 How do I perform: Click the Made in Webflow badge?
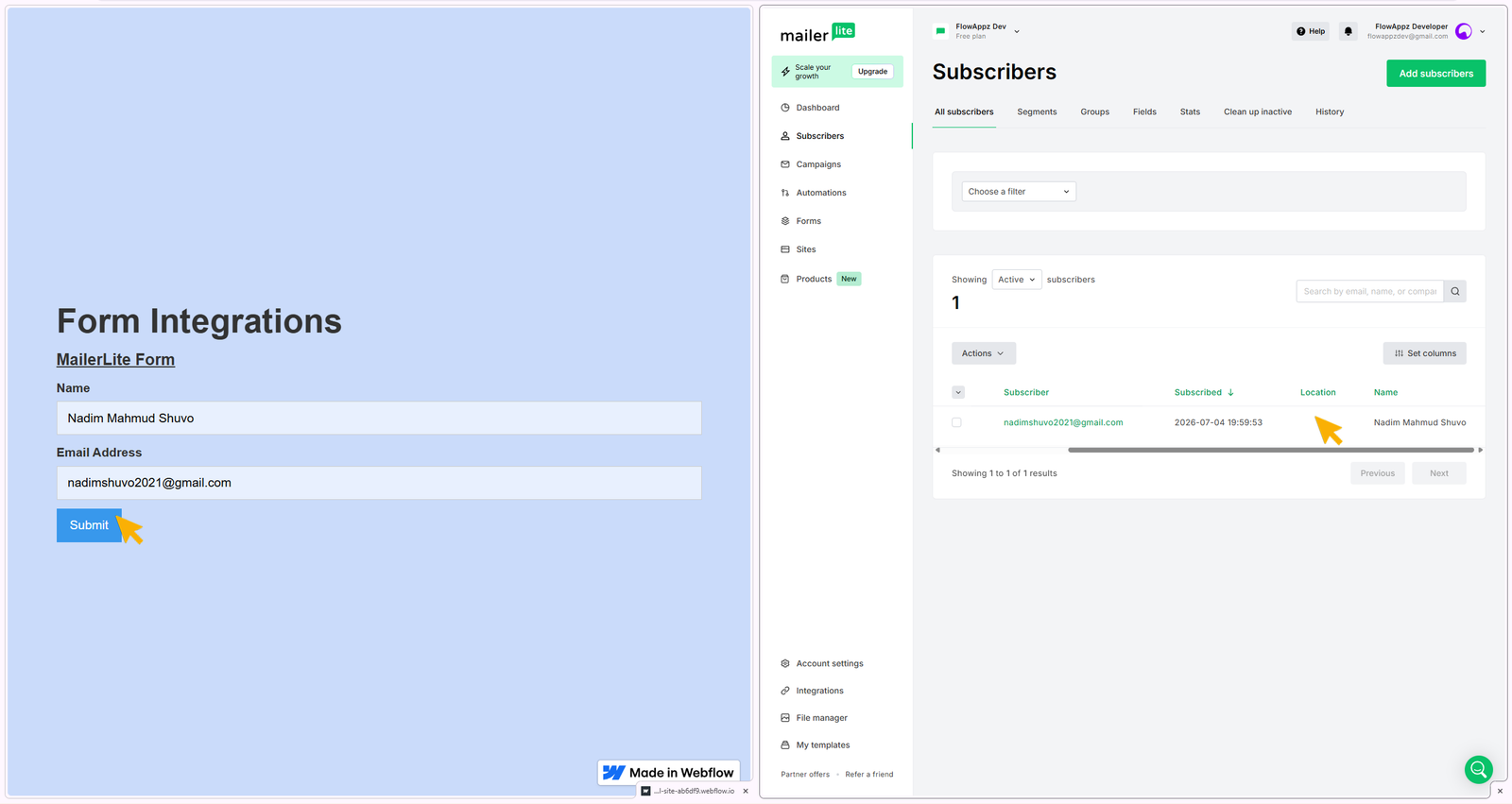point(669,773)
